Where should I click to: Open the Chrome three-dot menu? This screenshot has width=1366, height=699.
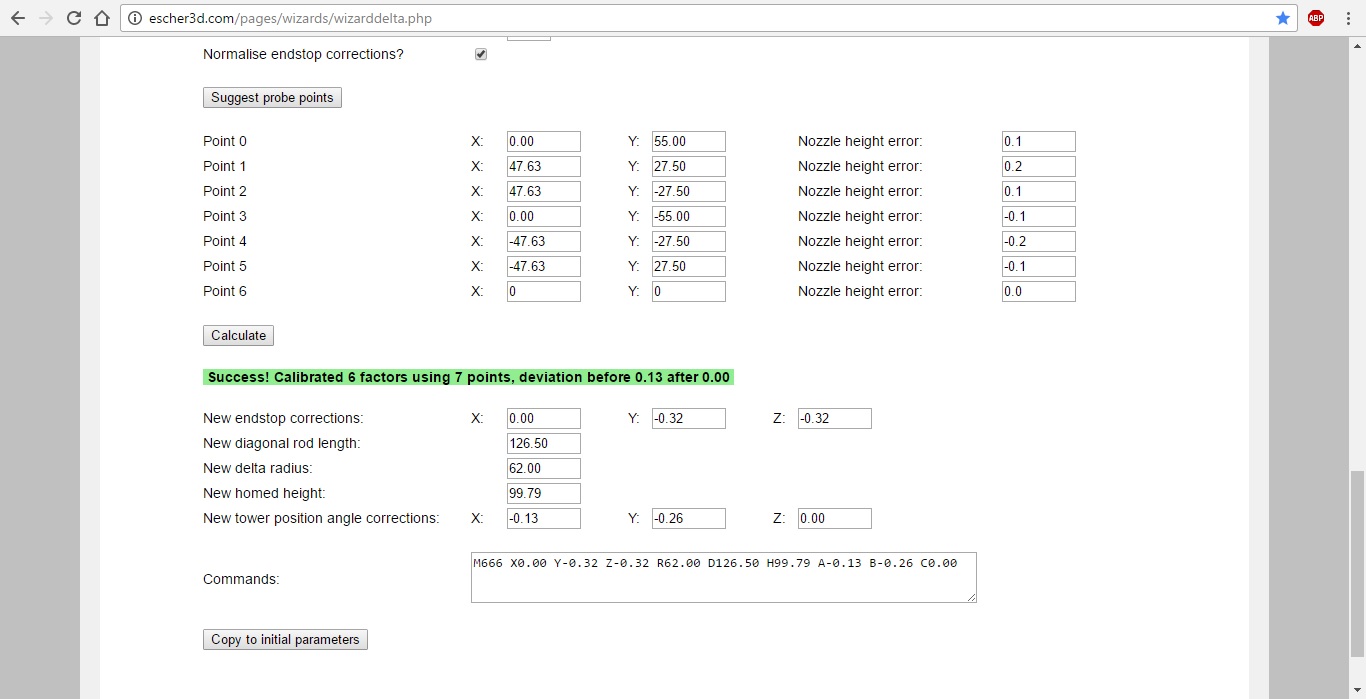(1348, 18)
